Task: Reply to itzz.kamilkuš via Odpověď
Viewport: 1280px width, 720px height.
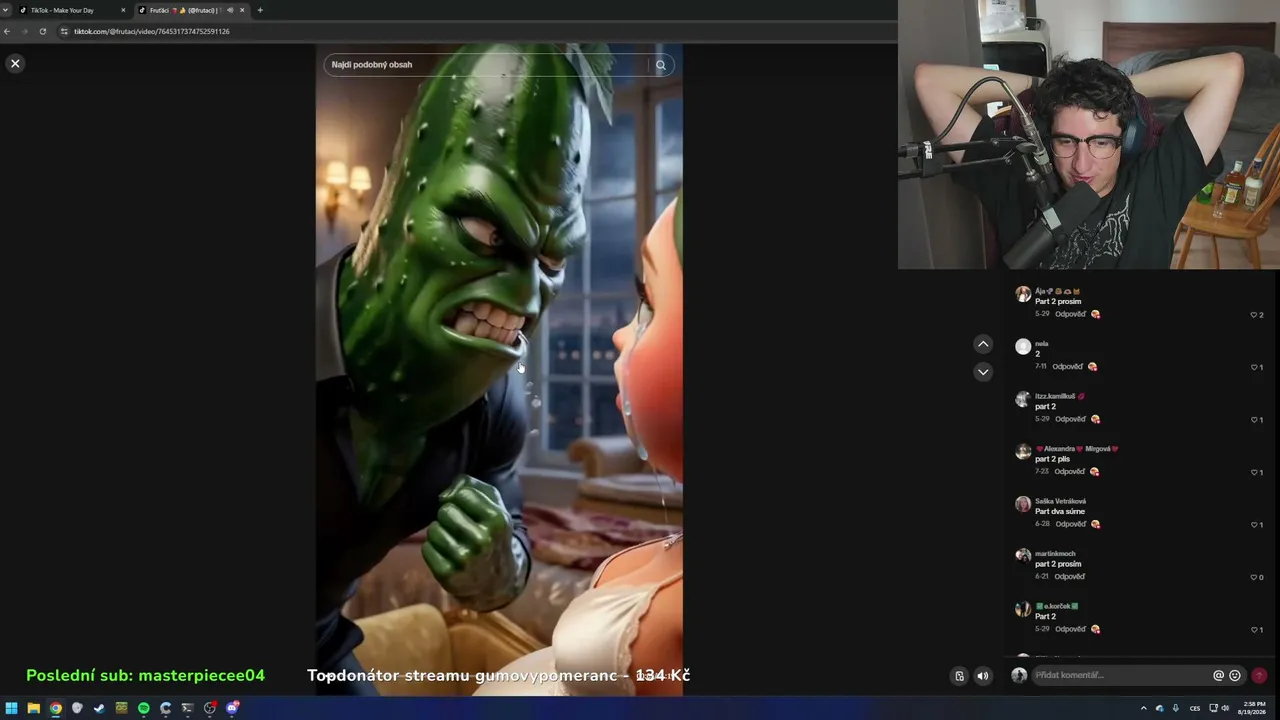Action: (x=1070, y=419)
